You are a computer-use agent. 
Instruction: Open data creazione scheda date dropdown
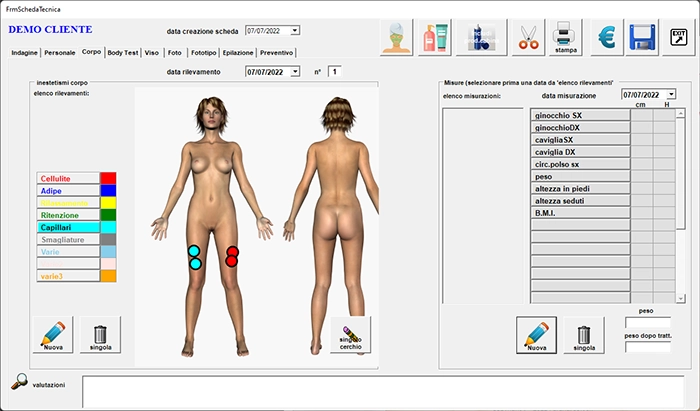tap(295, 31)
